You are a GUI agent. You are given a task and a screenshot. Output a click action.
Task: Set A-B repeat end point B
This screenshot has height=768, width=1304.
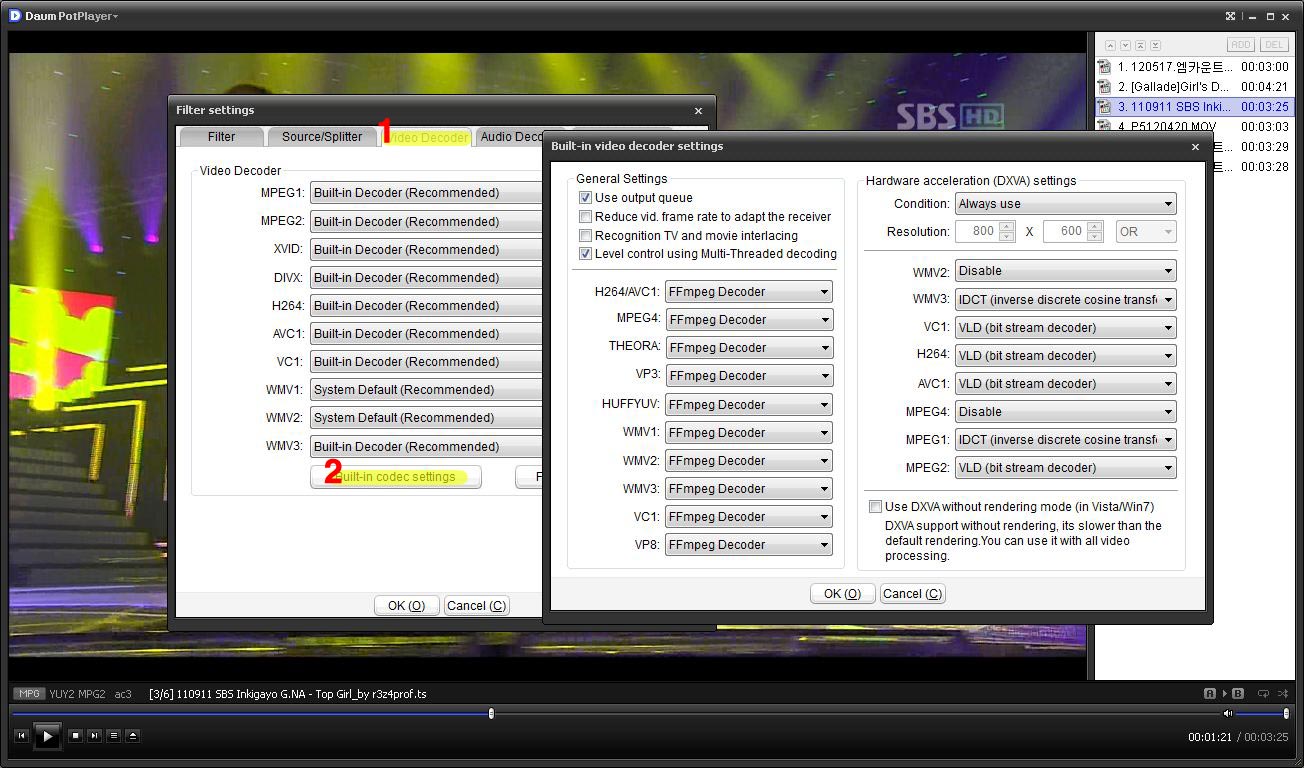1238,693
